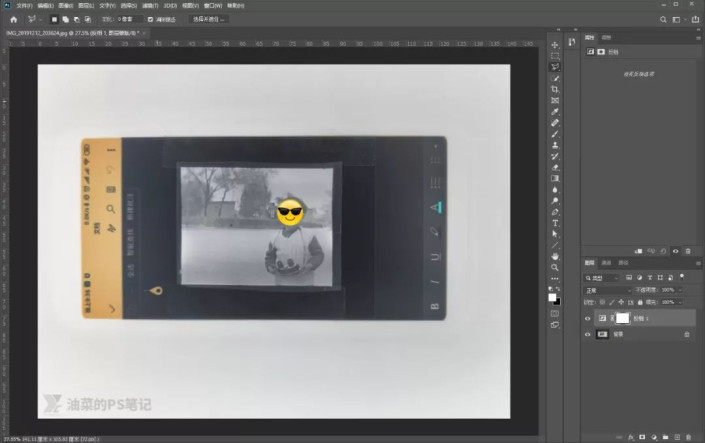Add new adjustment layer icon
The height and width of the screenshot is (443, 705).
(x=654, y=437)
